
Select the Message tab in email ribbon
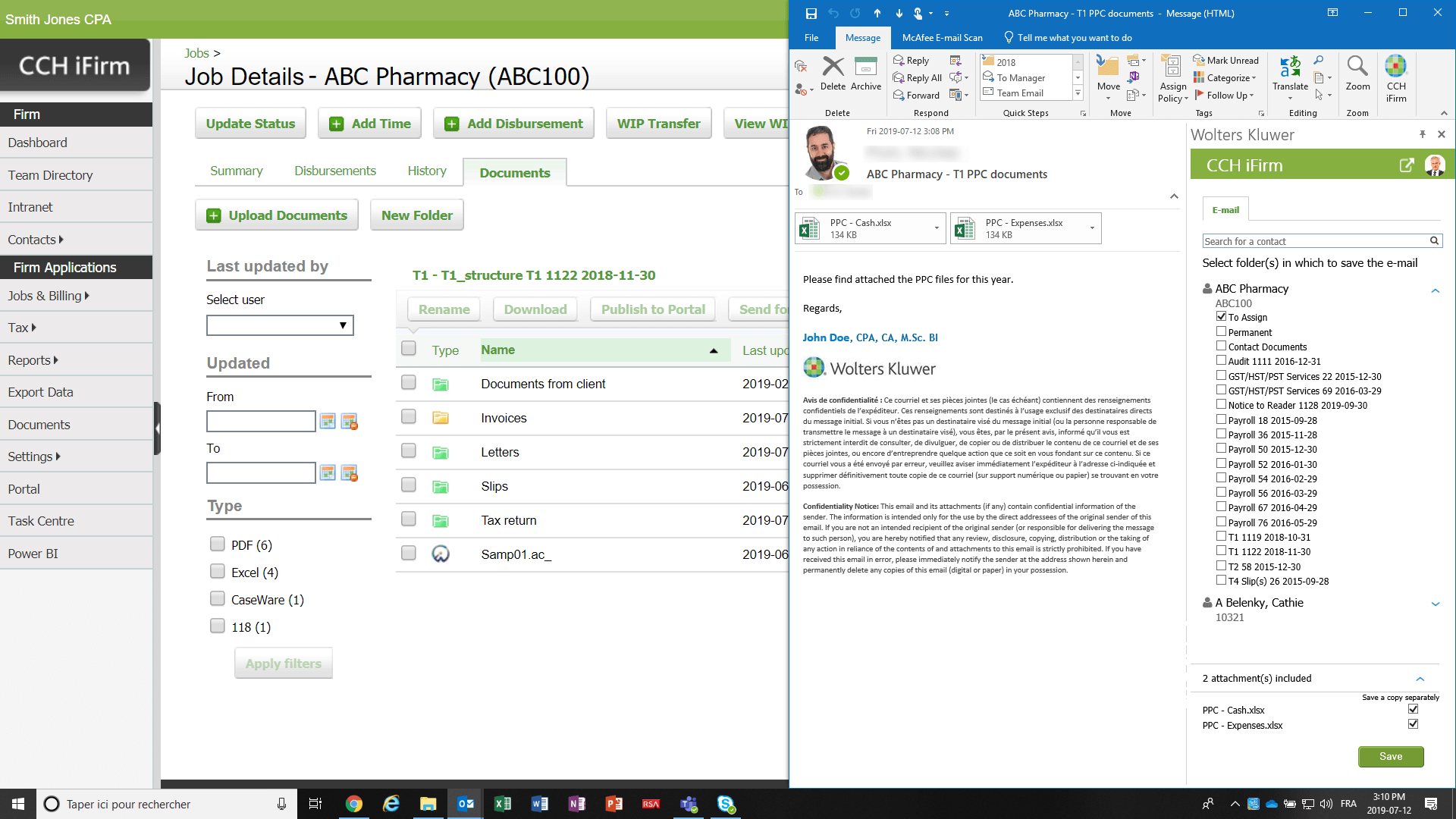(862, 37)
